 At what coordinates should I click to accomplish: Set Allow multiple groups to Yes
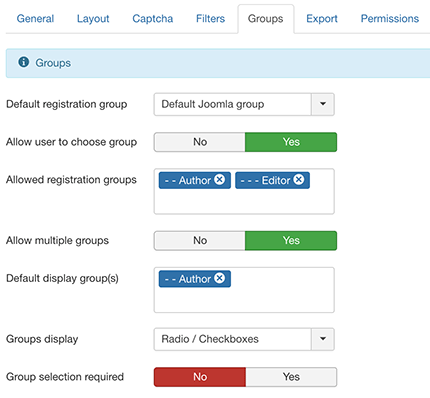click(291, 241)
